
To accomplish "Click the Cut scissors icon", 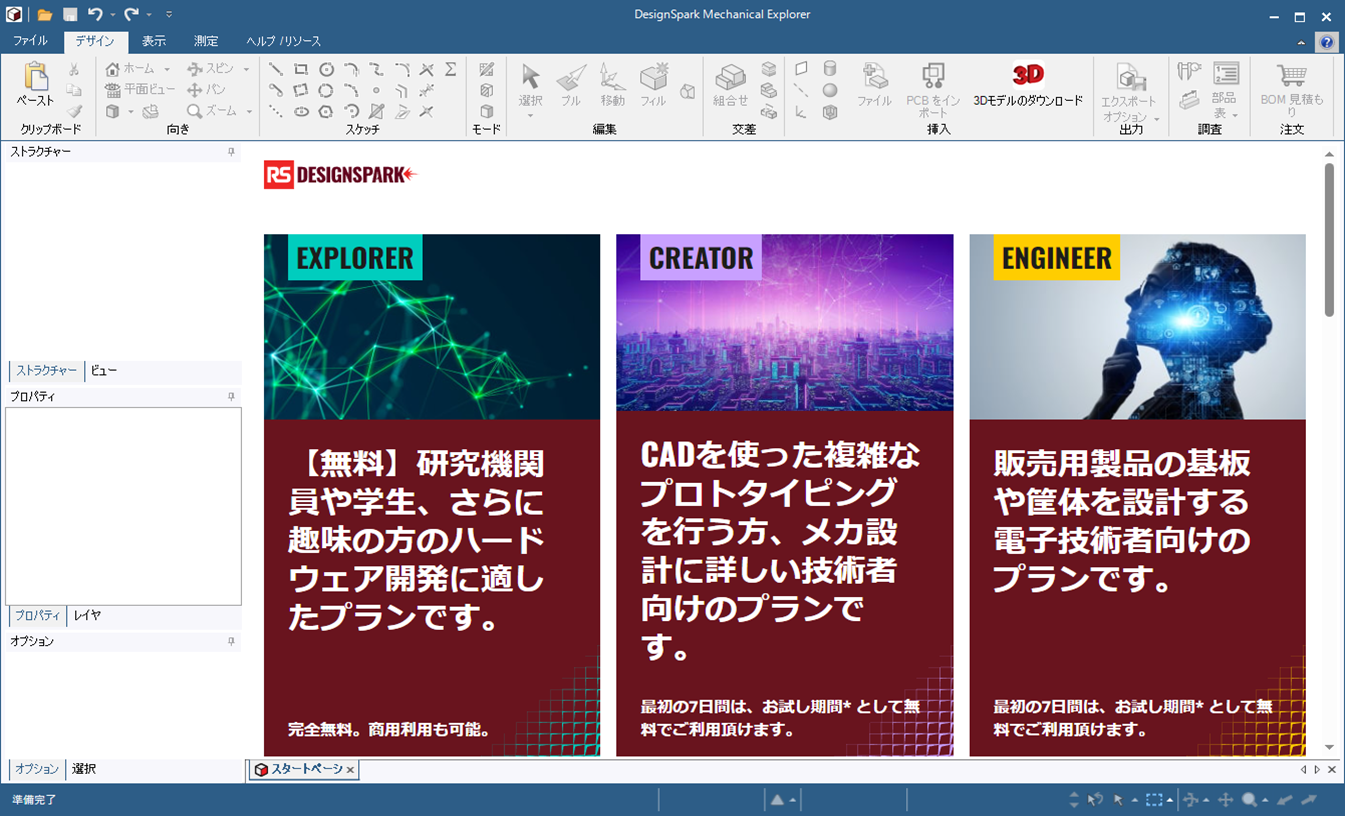I will point(74,69).
